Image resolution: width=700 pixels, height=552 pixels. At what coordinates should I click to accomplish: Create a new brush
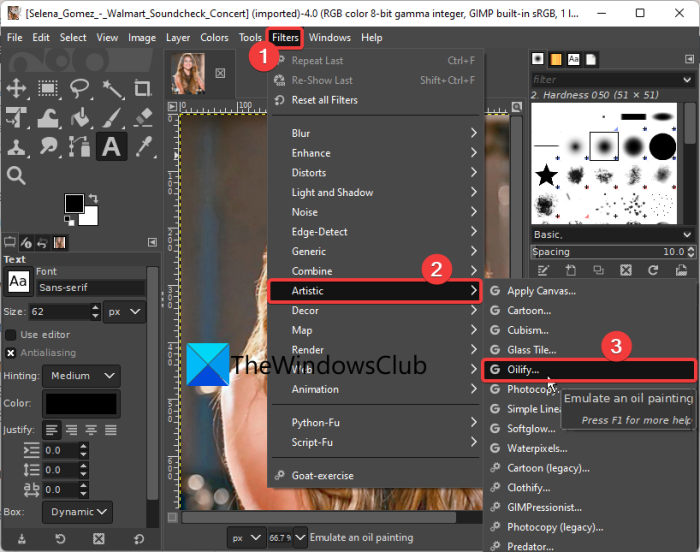pyautogui.click(x=571, y=270)
